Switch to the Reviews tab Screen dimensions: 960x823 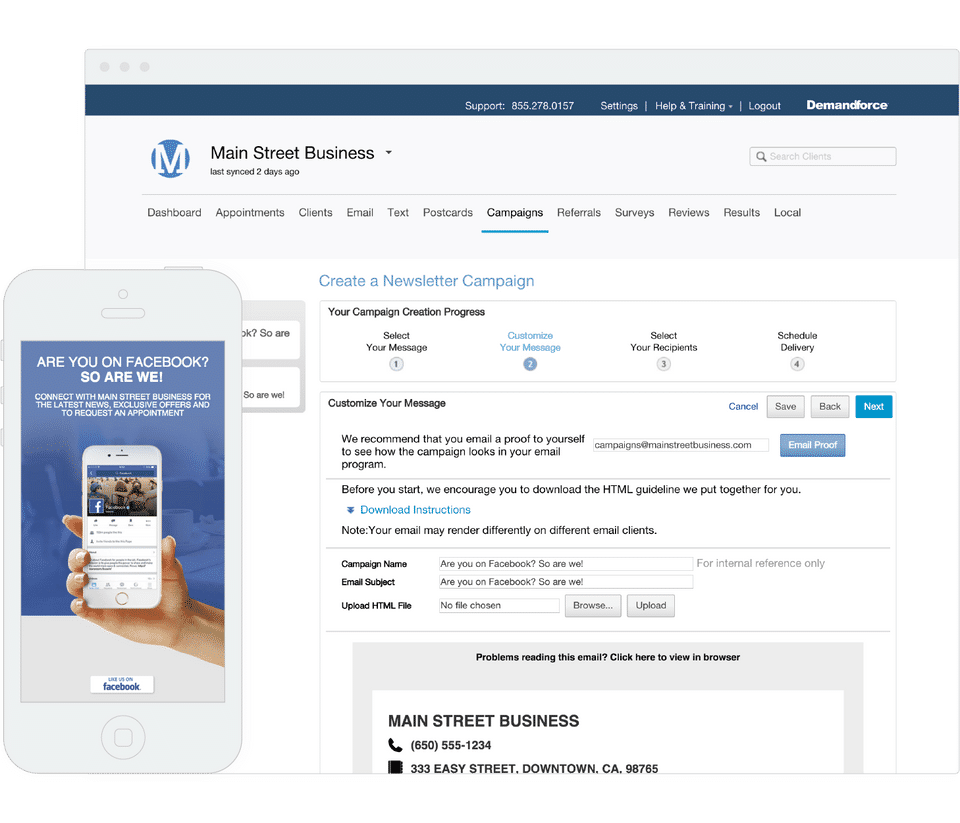(x=689, y=212)
